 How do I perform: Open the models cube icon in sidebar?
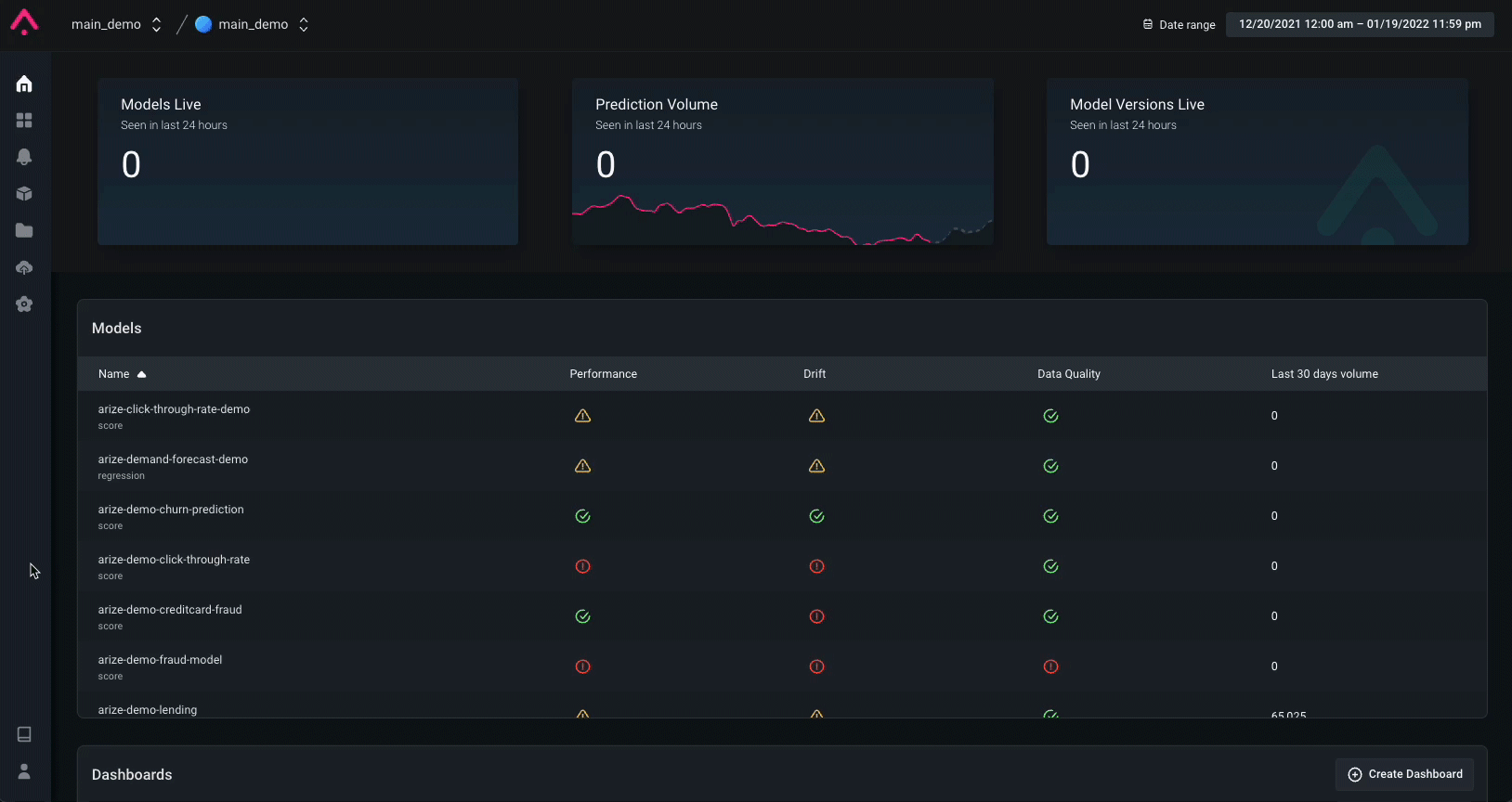pyautogui.click(x=24, y=194)
